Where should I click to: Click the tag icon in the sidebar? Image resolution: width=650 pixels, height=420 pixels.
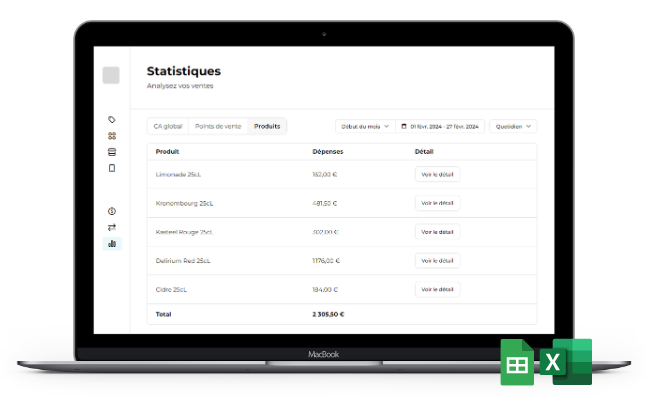click(x=112, y=120)
